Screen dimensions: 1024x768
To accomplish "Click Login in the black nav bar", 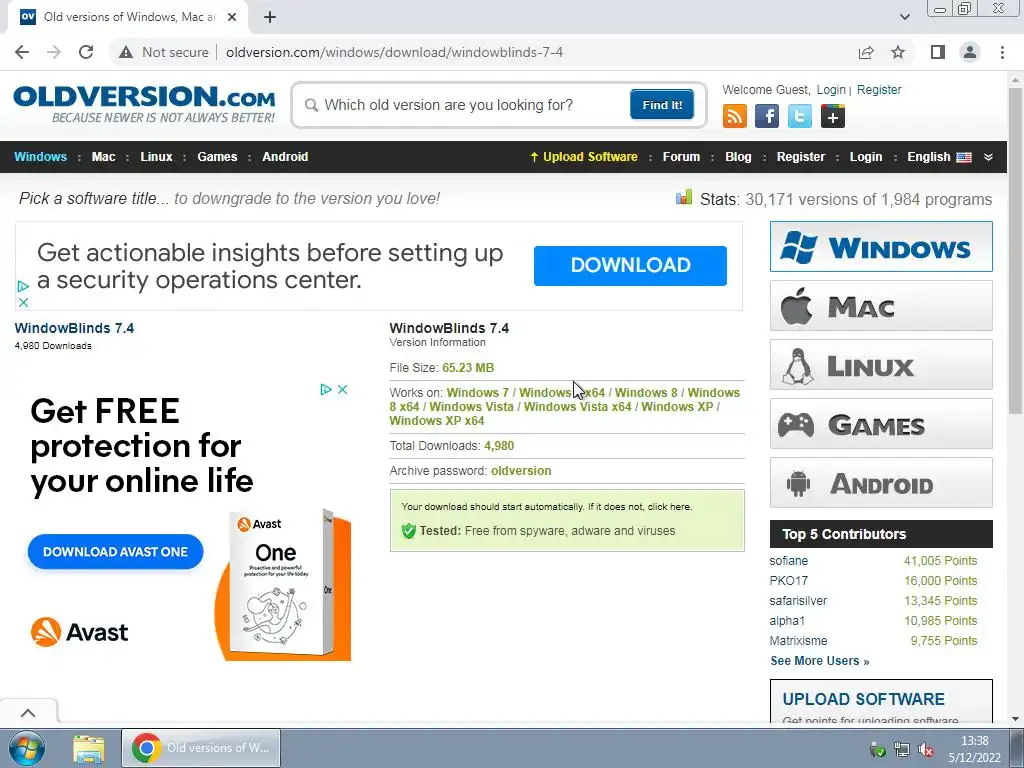I will (x=865, y=157).
